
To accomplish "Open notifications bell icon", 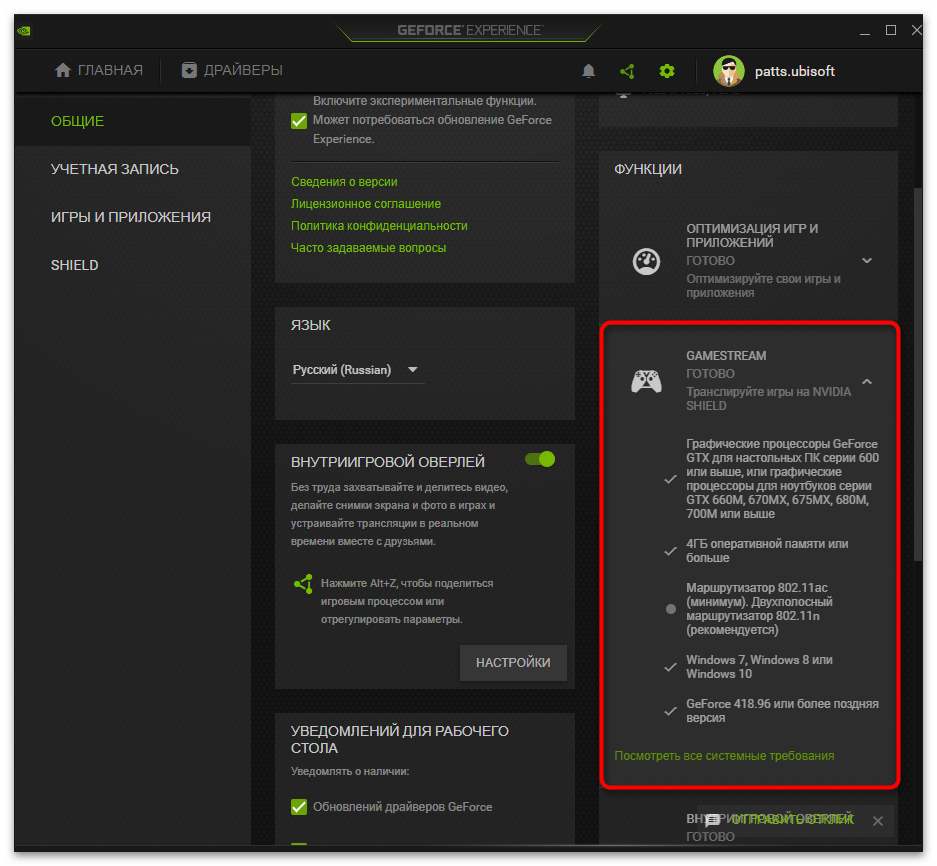I will pos(588,71).
